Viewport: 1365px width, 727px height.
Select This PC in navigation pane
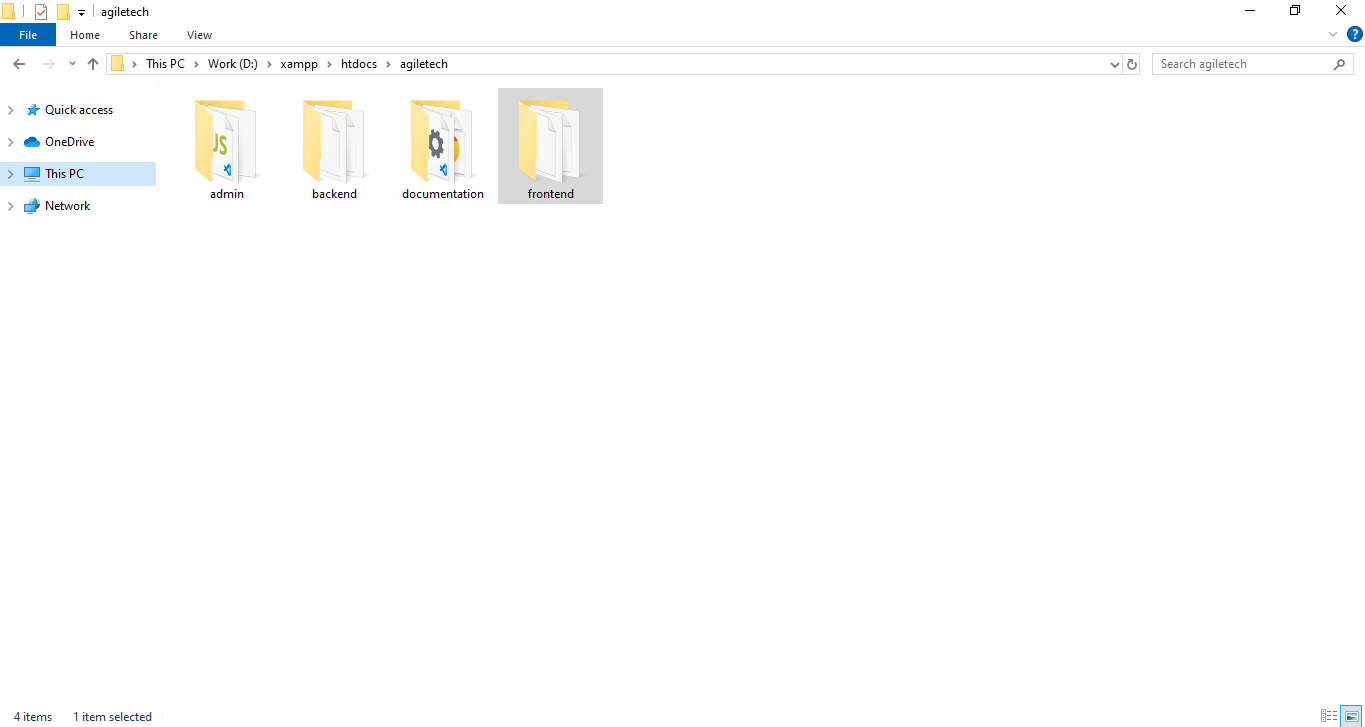click(x=64, y=174)
